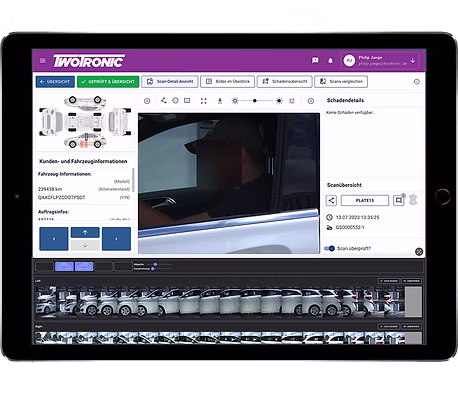Toggle fourth dark view button in filmstrip bar
Screen dimensions: 458x394
[104, 266]
